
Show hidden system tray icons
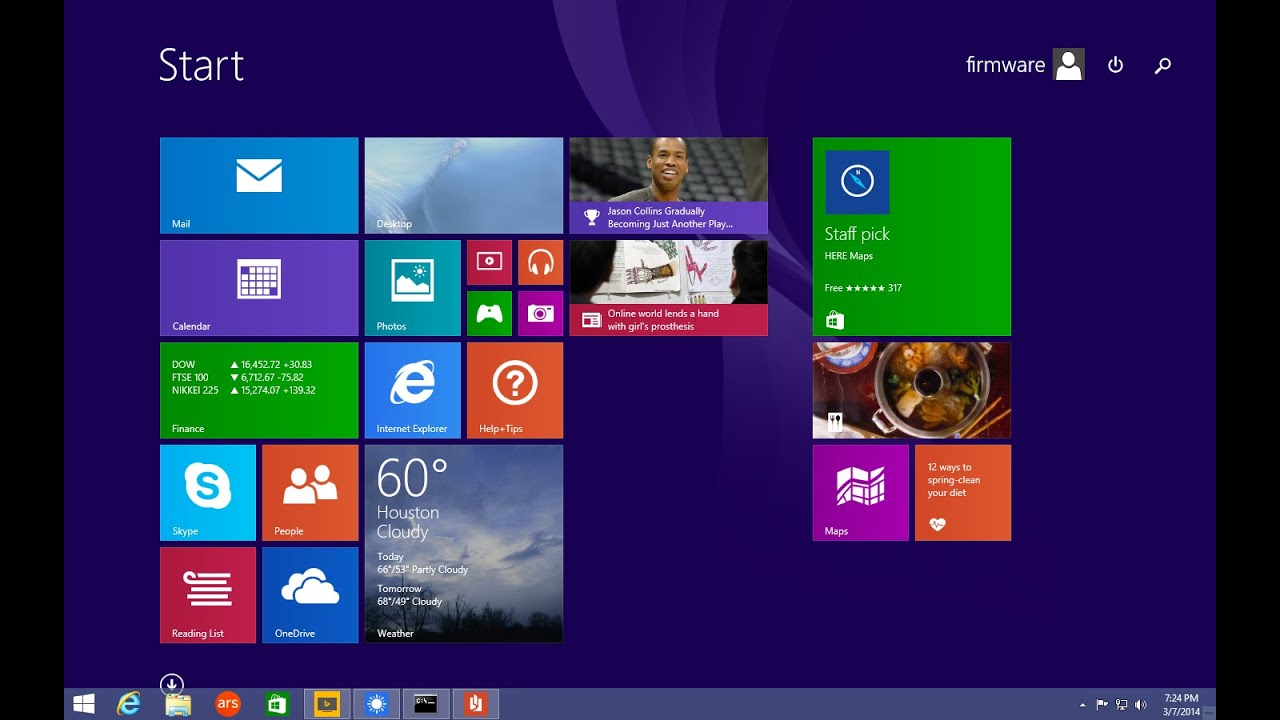[1083, 705]
